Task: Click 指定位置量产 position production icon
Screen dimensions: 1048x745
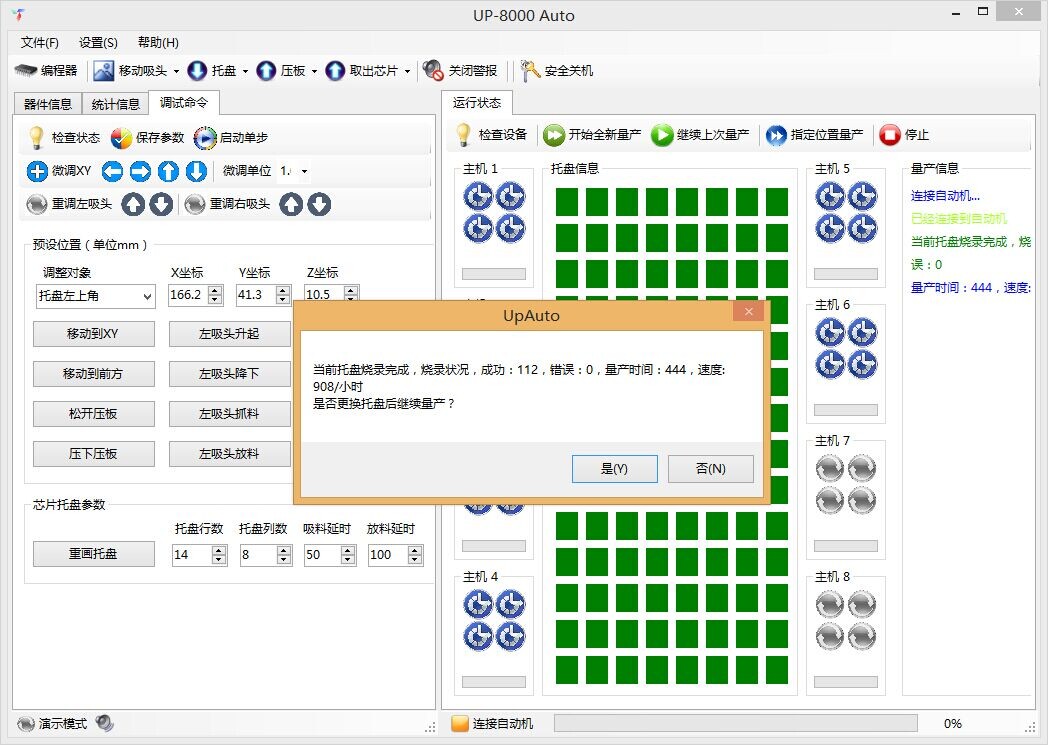Action: (776, 135)
